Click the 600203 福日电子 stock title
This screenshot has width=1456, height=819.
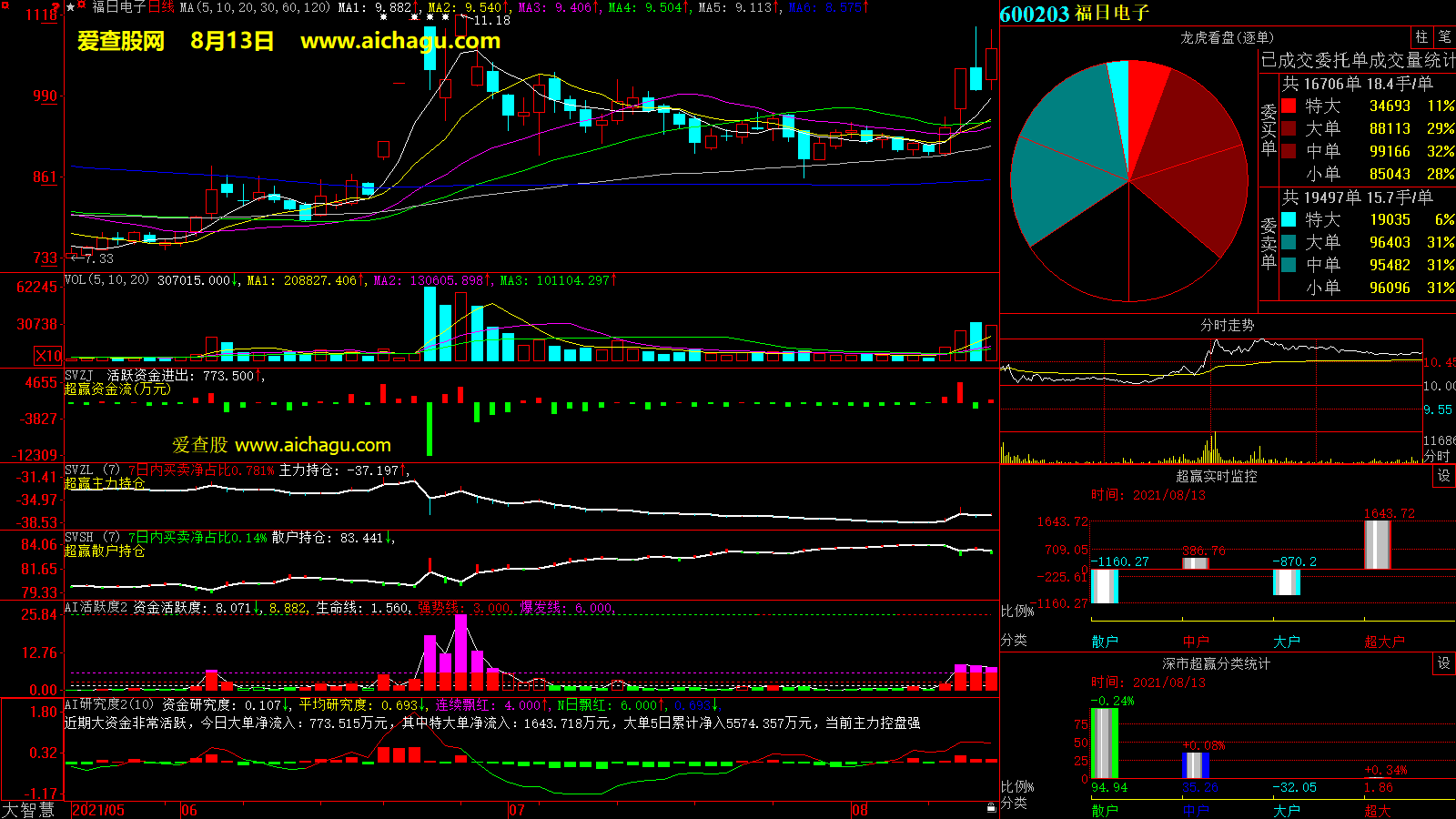pos(1074,14)
